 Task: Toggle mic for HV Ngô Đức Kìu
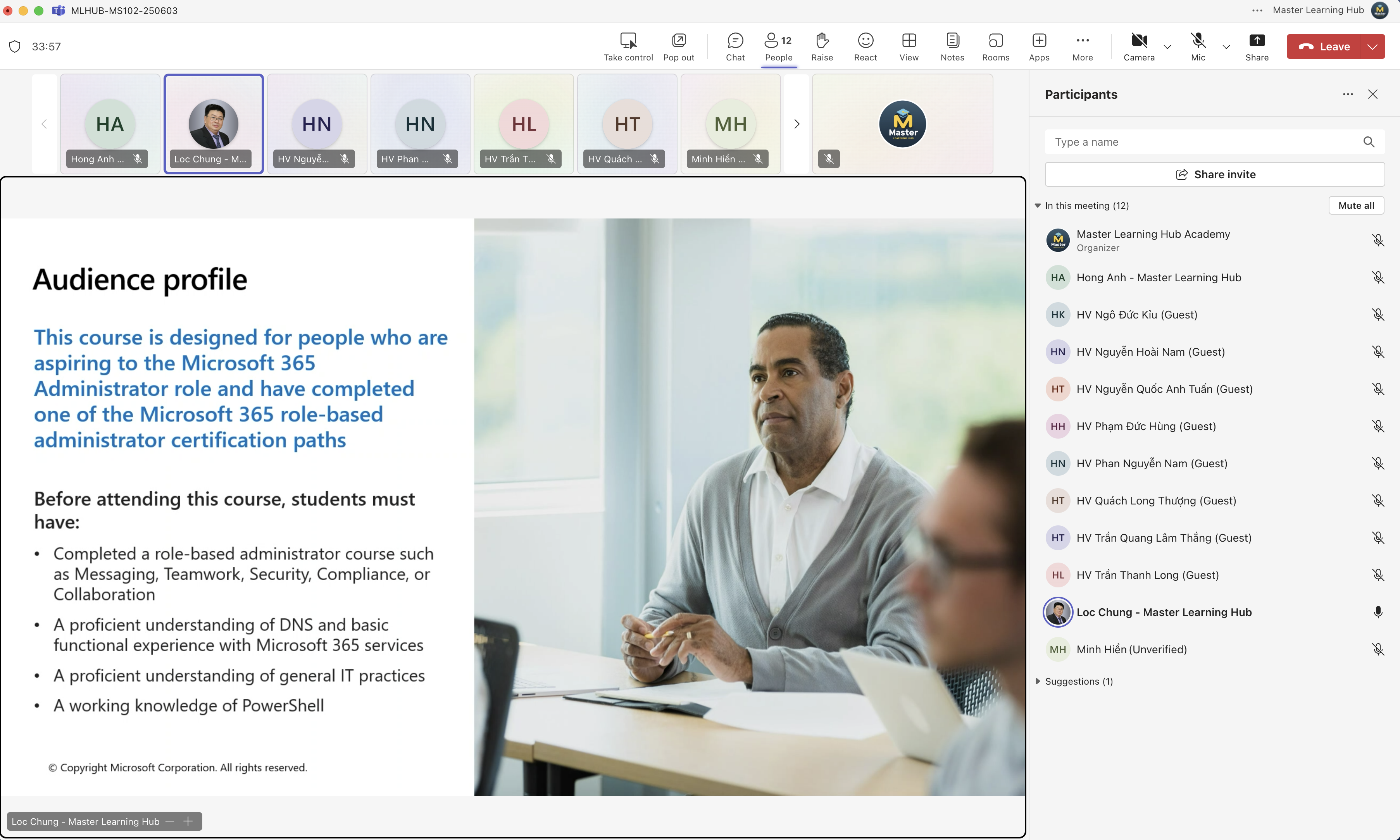click(1378, 315)
